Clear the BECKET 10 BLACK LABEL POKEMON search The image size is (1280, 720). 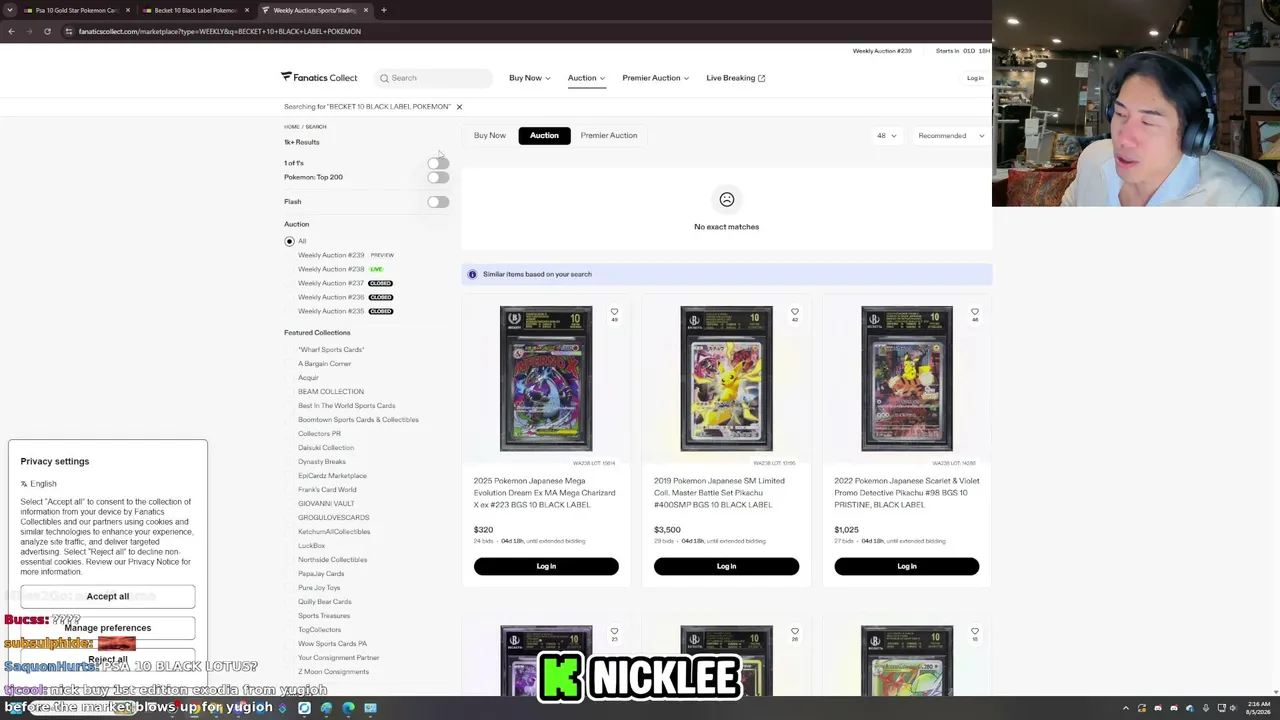459,107
